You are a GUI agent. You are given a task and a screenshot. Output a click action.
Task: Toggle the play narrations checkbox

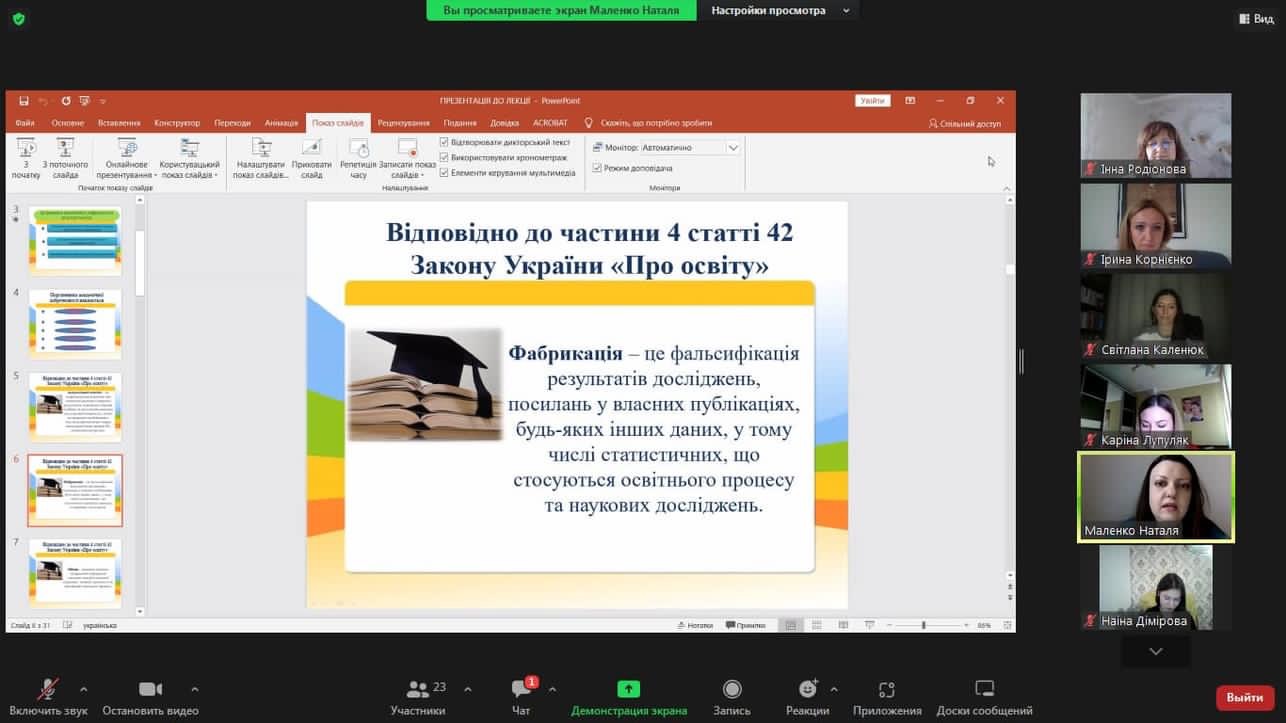click(444, 143)
